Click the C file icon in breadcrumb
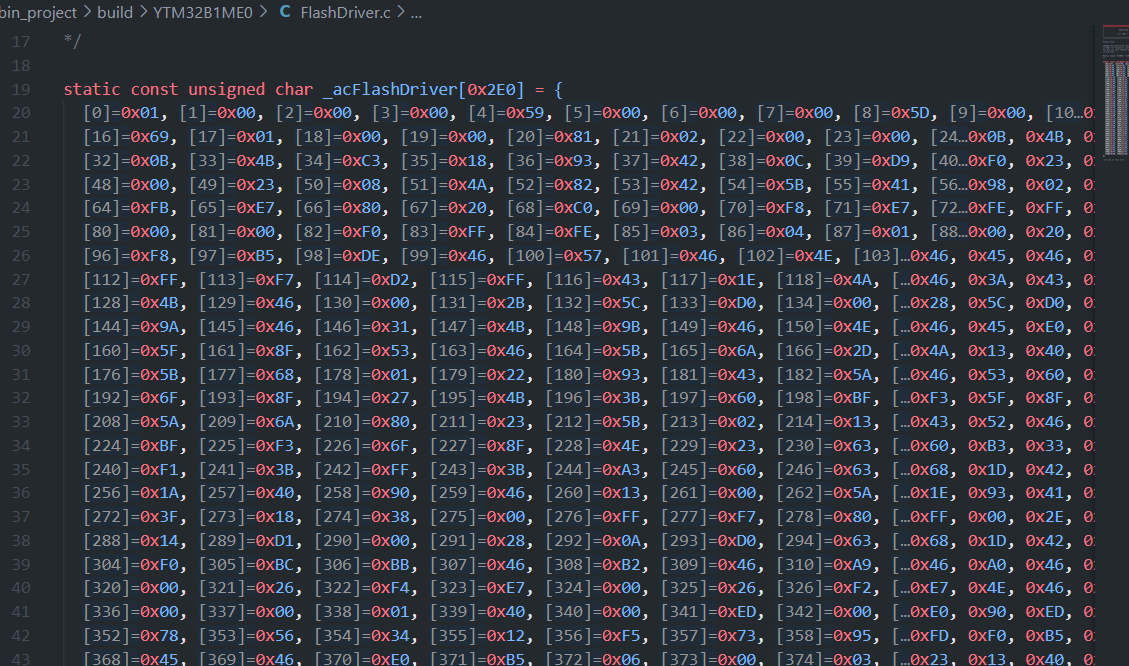The width and height of the screenshot is (1129, 666). click(x=285, y=12)
